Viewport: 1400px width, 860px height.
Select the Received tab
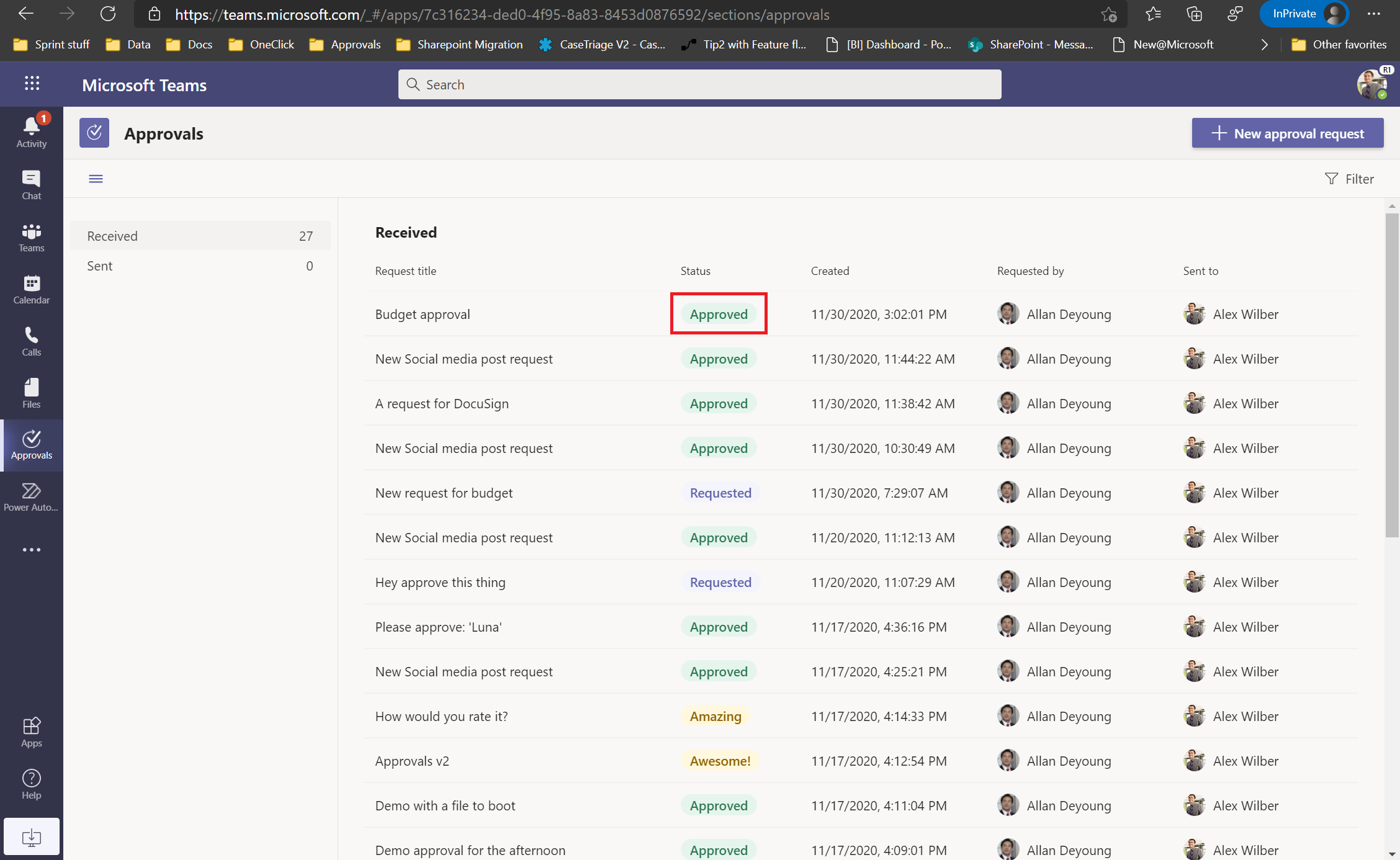pos(198,235)
